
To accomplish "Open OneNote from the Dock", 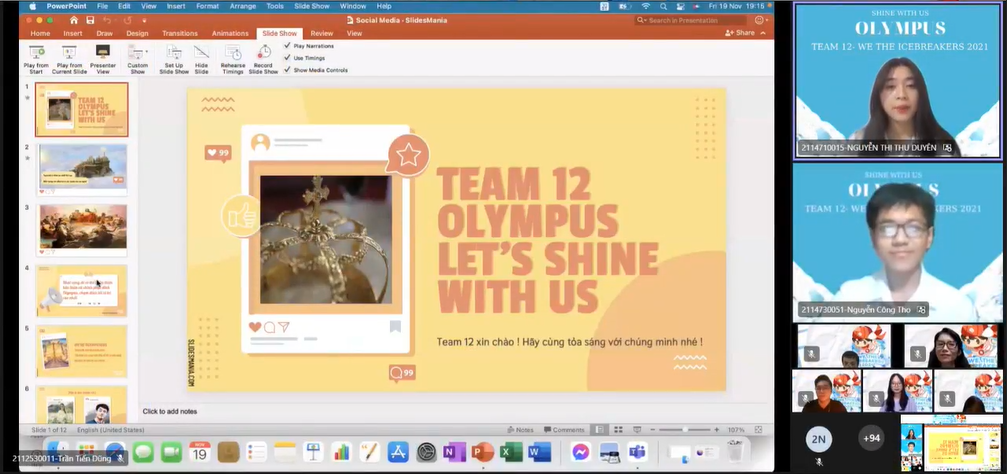I will 454,452.
